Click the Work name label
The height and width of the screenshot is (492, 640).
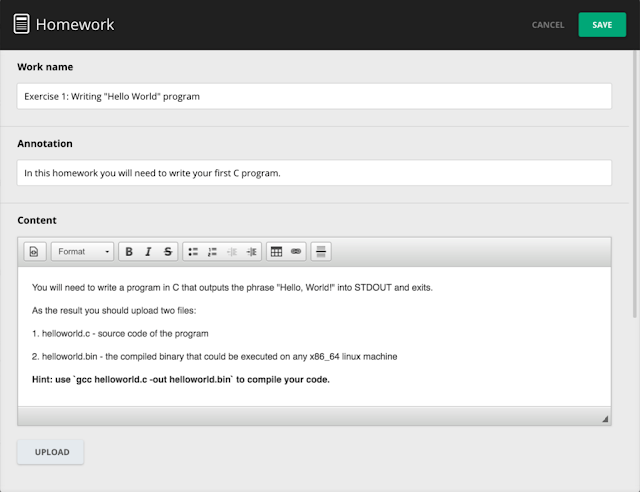pos(45,67)
